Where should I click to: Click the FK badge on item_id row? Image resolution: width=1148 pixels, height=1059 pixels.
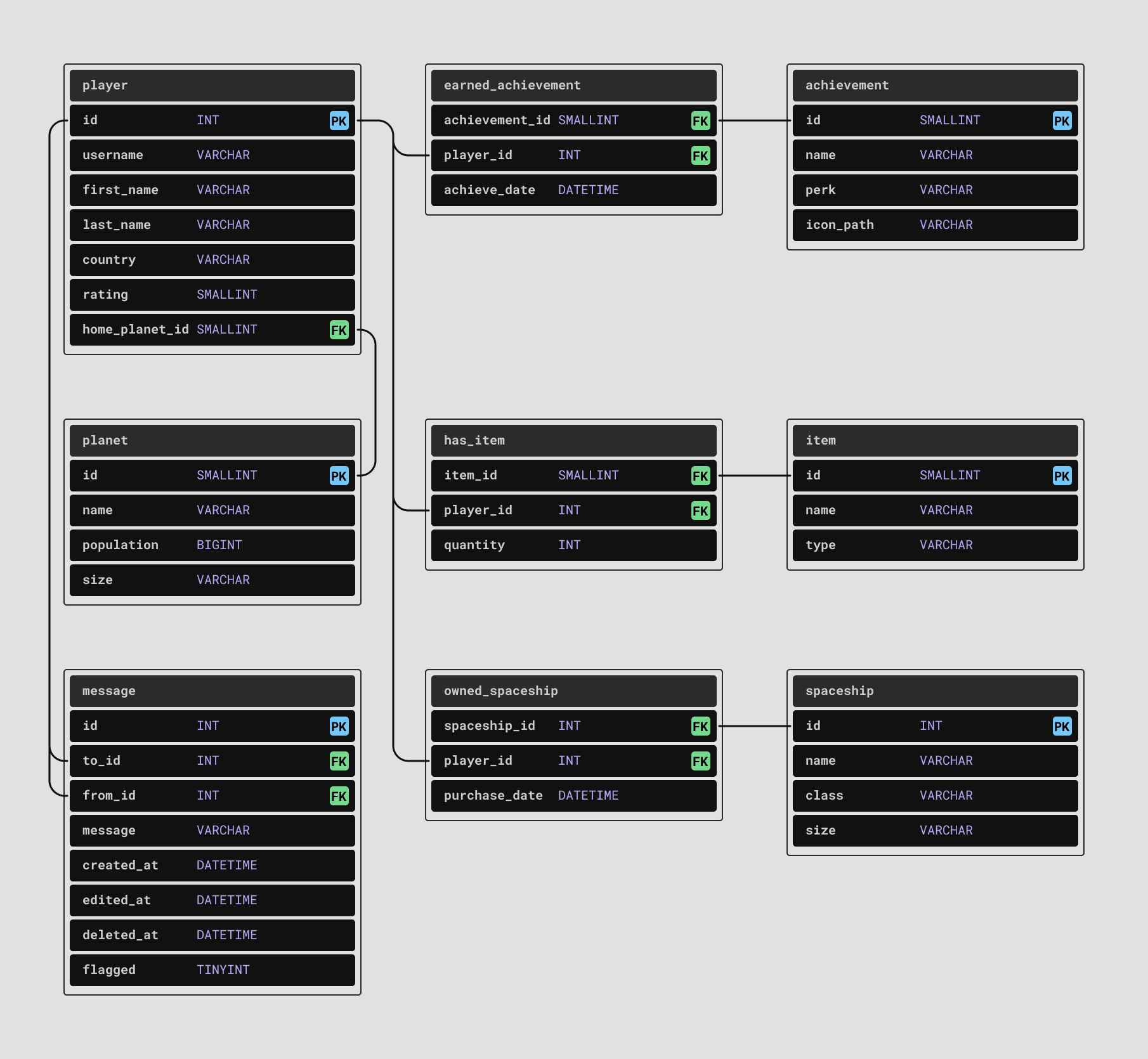pos(701,476)
